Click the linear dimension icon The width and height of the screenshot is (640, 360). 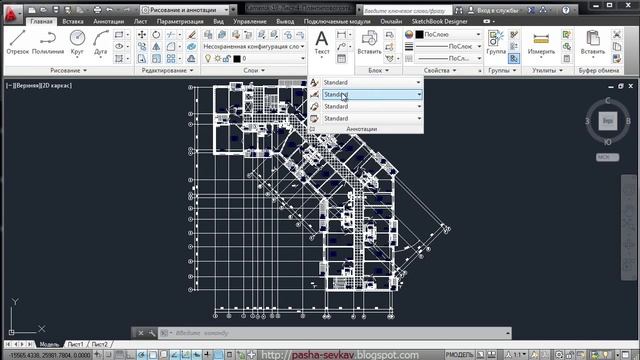click(341, 35)
